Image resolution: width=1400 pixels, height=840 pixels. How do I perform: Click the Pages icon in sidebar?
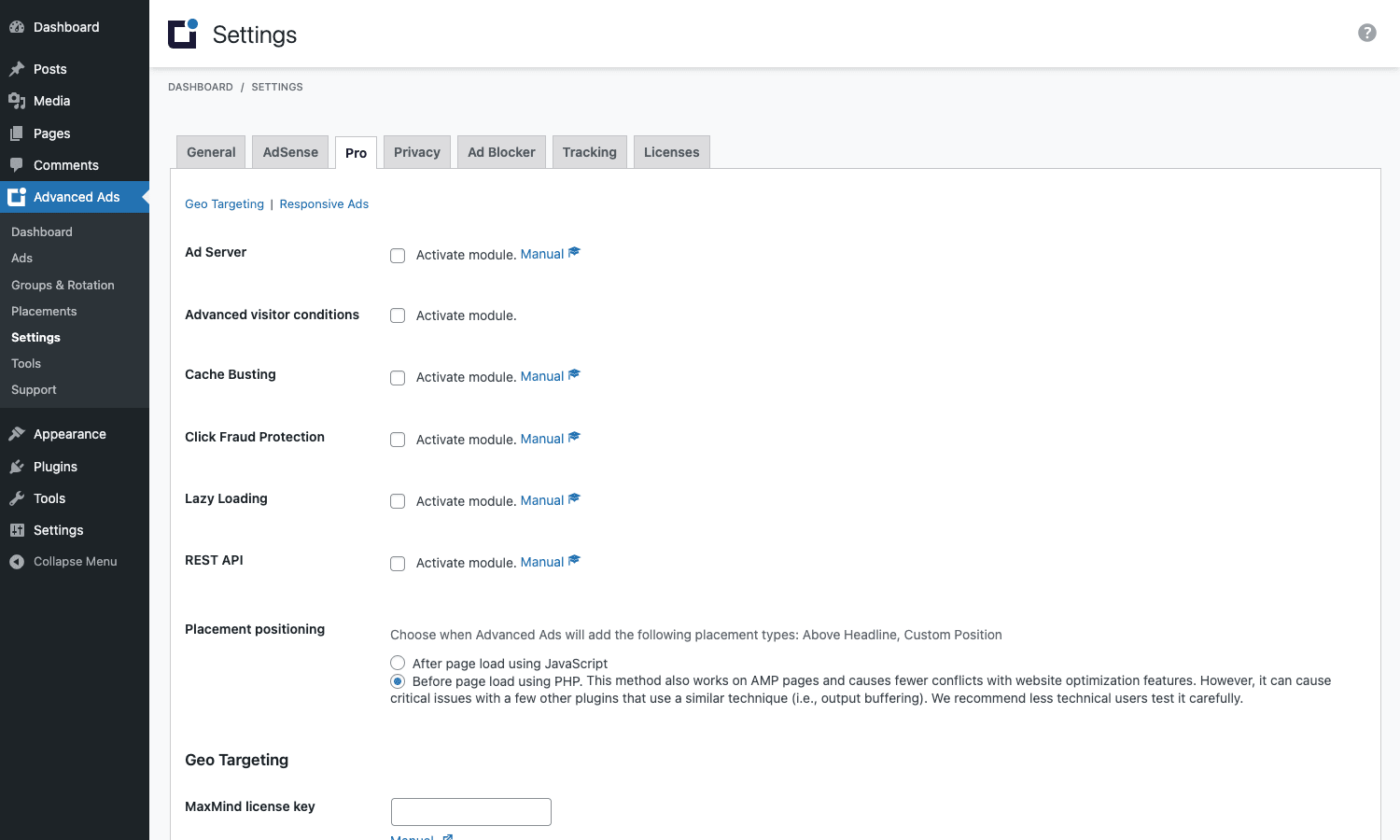point(17,133)
